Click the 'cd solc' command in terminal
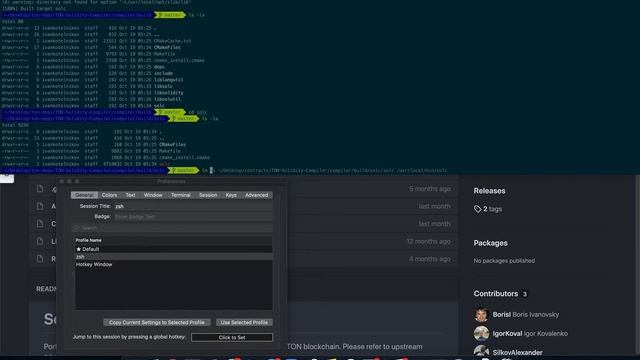 pos(198,112)
